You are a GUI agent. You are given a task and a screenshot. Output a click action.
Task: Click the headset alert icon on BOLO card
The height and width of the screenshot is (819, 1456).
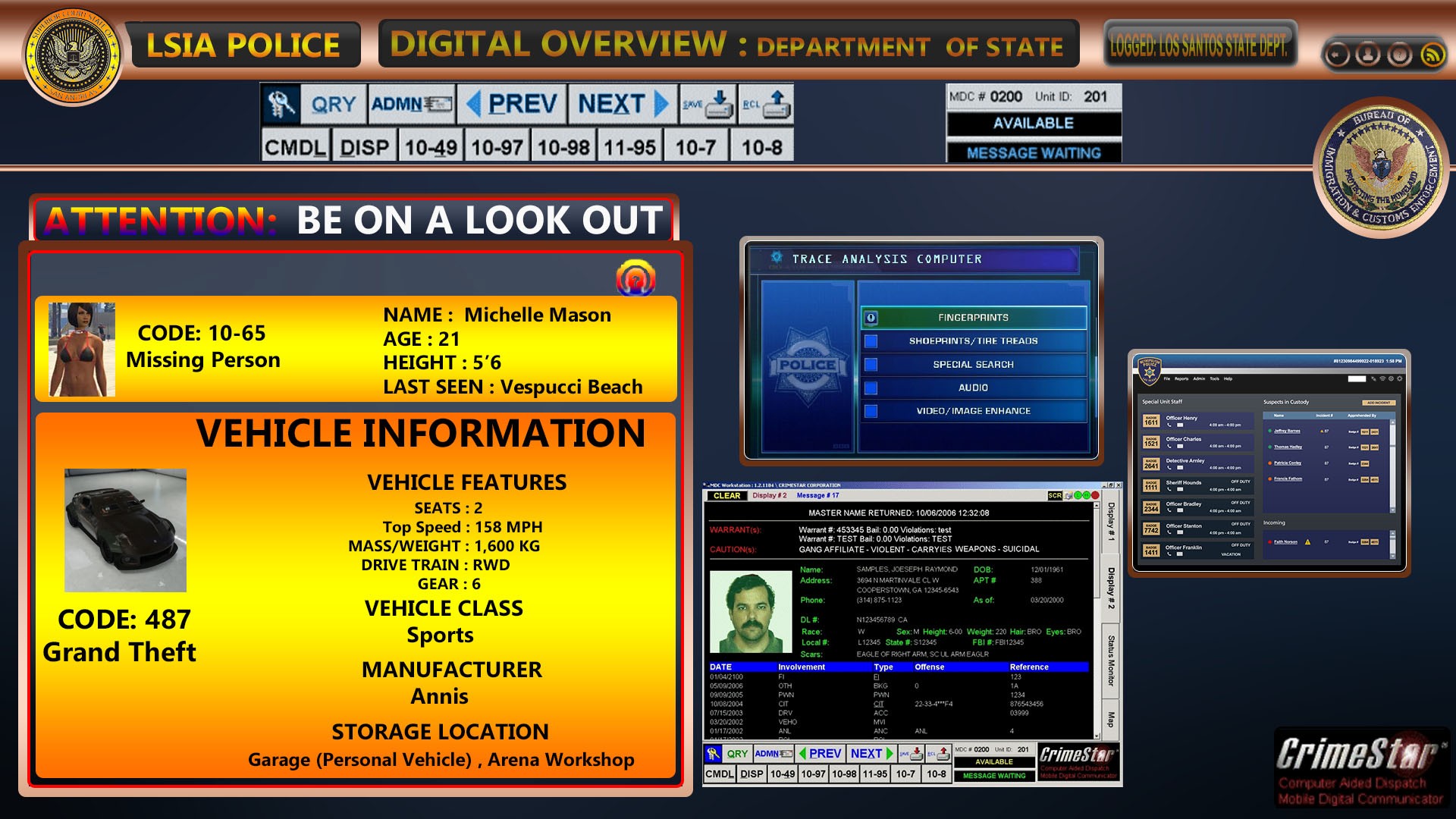tap(635, 278)
